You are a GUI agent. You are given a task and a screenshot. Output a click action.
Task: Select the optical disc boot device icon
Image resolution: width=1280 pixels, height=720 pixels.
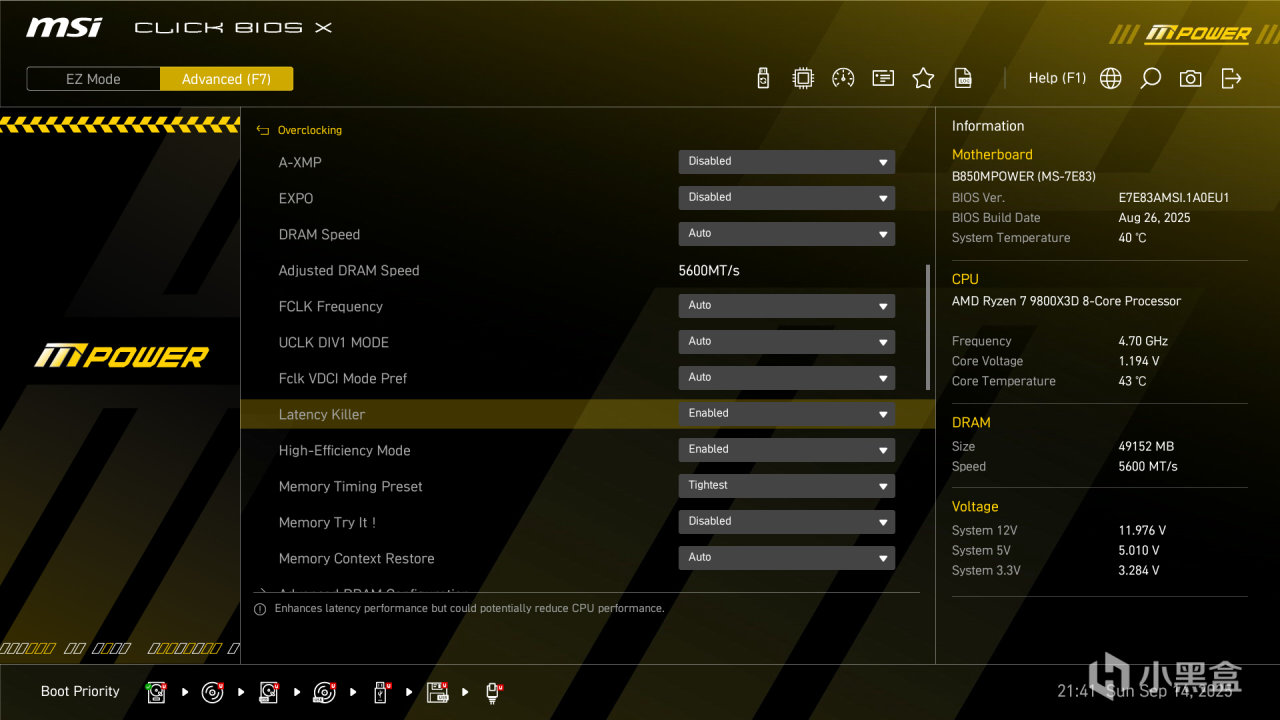[x=213, y=692]
